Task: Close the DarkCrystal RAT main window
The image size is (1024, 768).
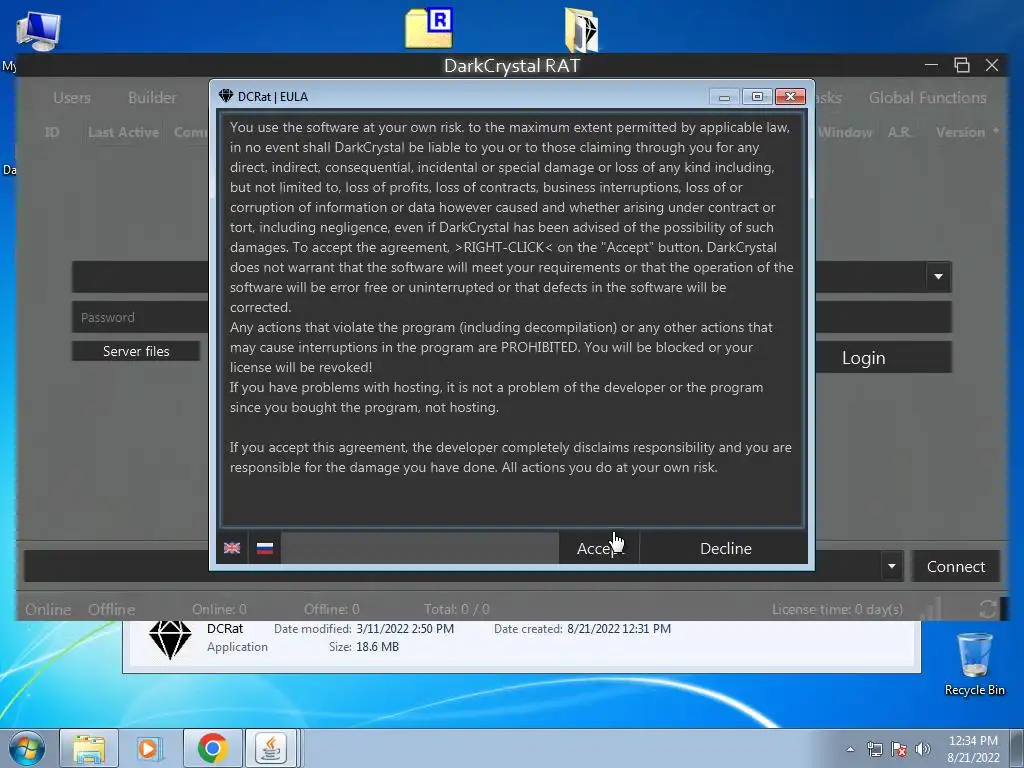Action: click(992, 65)
